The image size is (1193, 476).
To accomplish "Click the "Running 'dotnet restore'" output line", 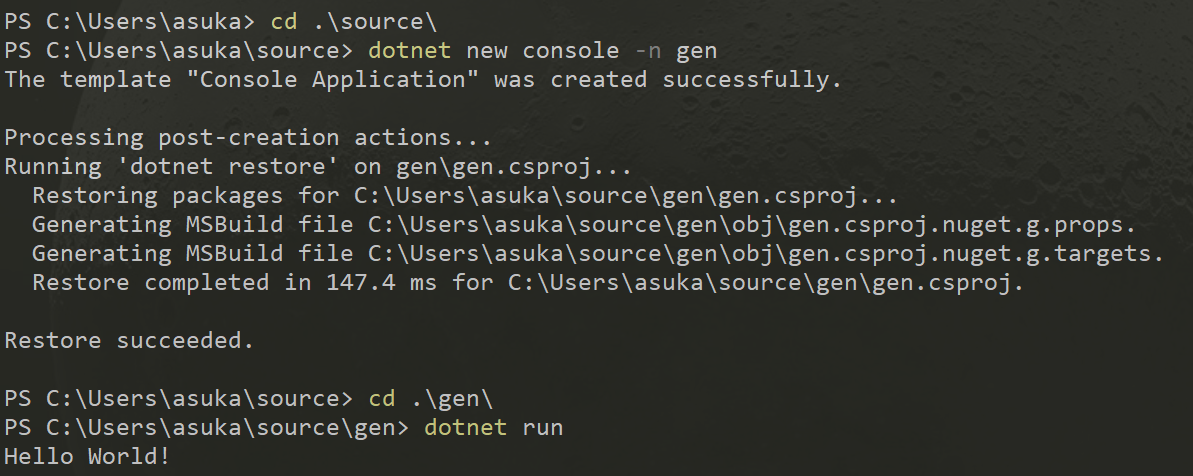I will point(318,167).
